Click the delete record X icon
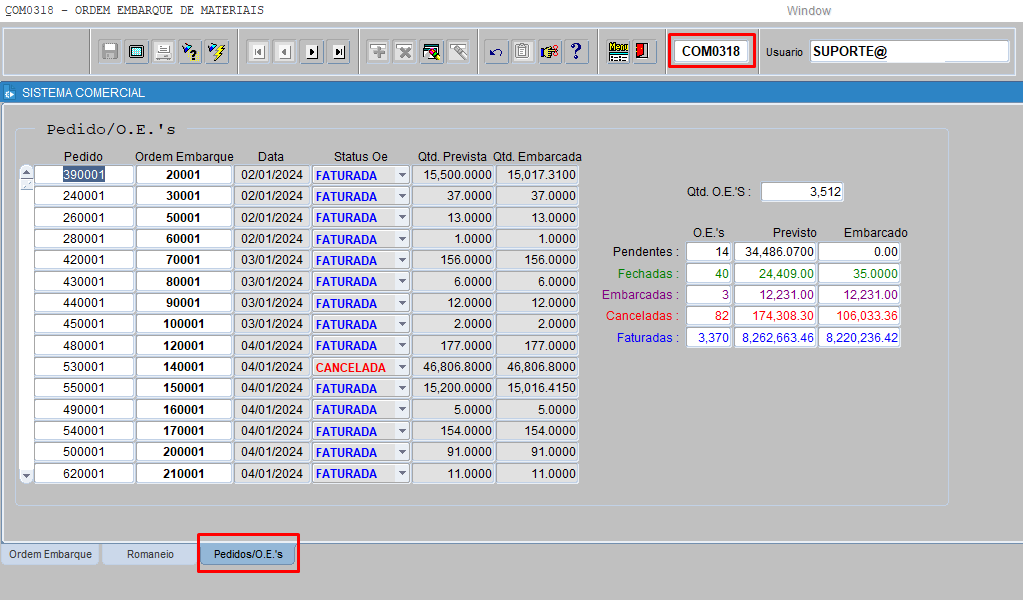1023x600 pixels. pos(405,52)
